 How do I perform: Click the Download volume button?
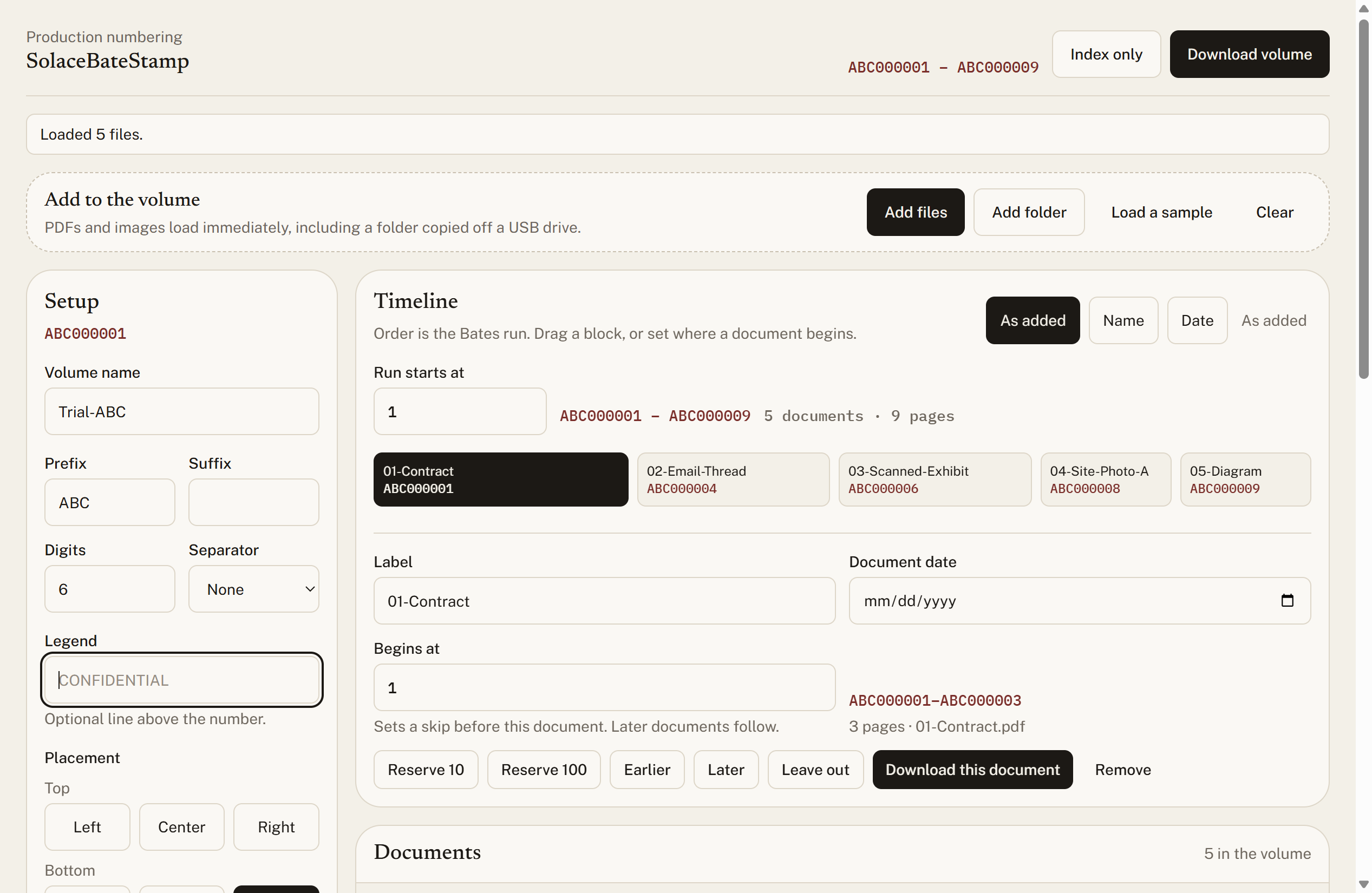pyautogui.click(x=1249, y=54)
